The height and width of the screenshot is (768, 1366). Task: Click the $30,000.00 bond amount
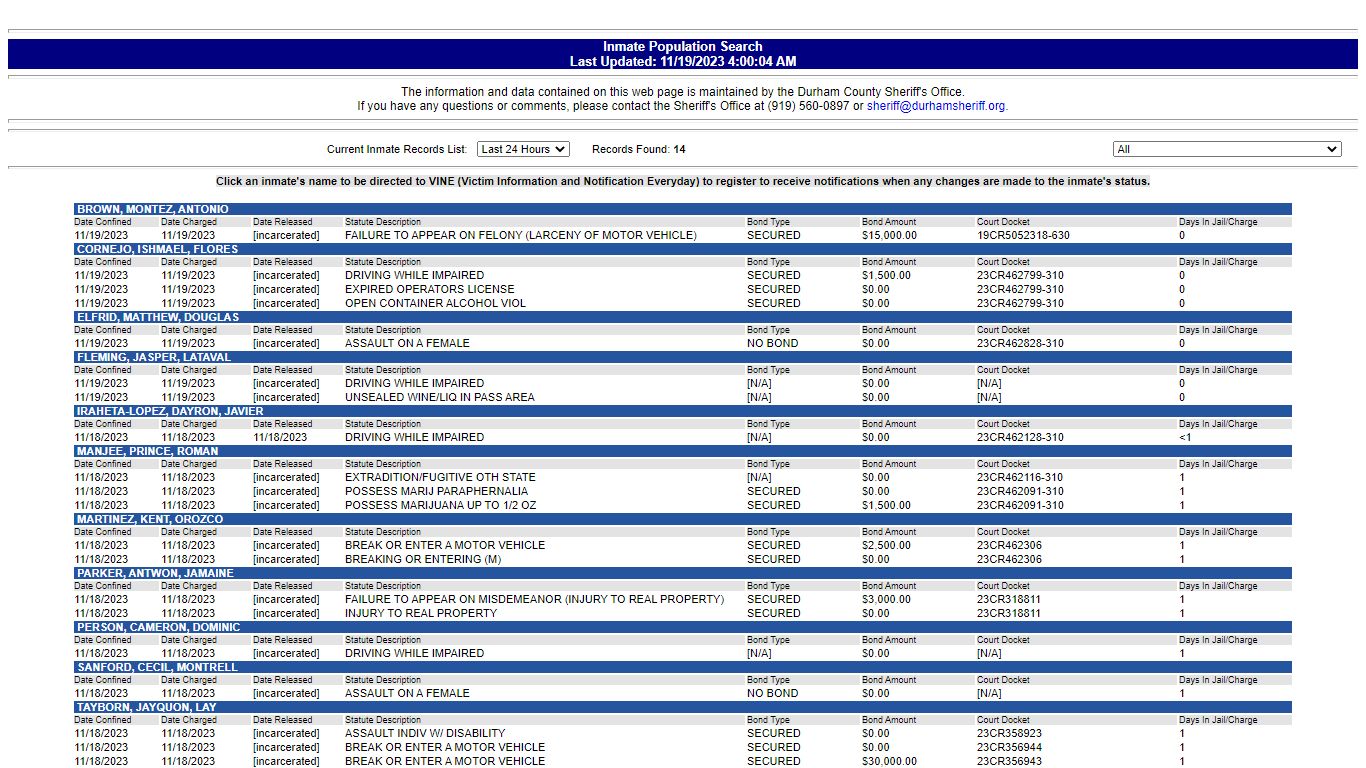[889, 761]
